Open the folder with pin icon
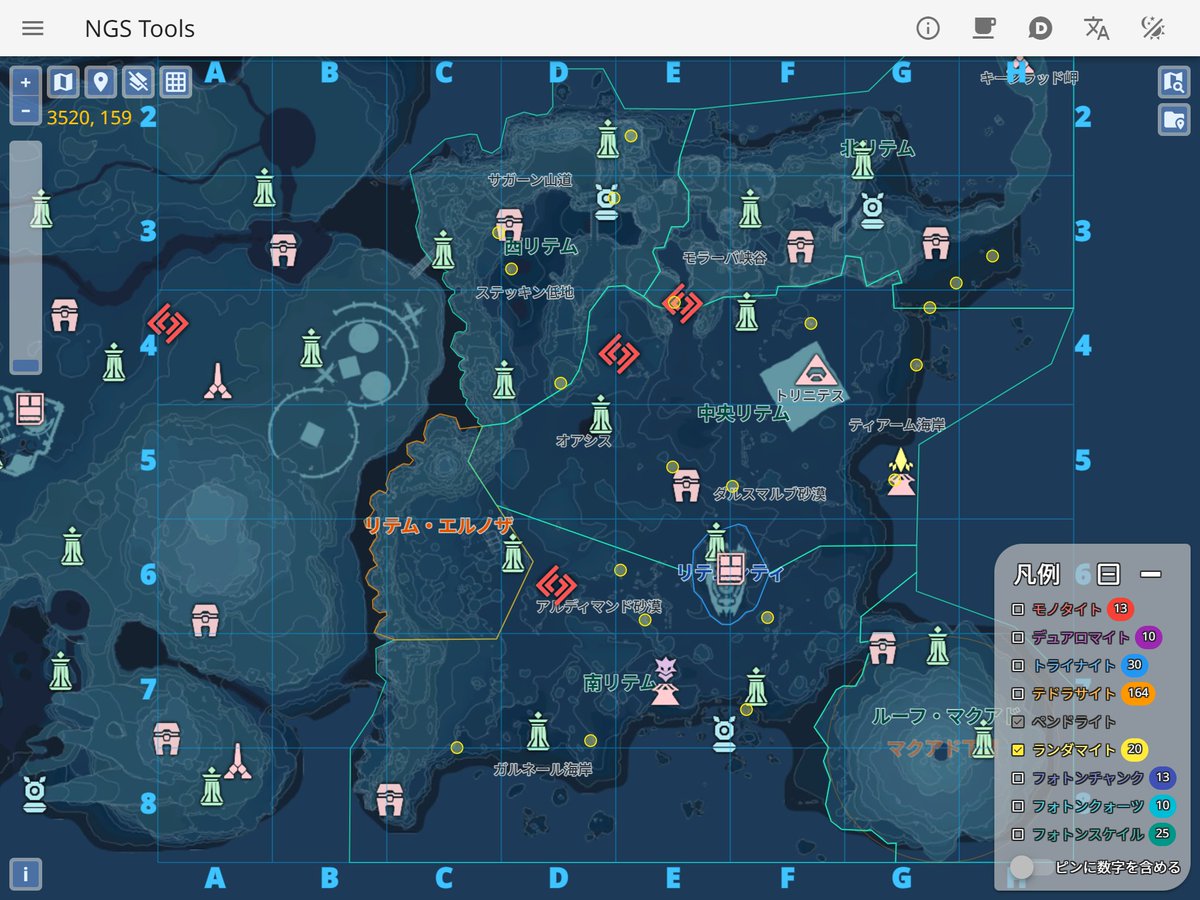The height and width of the screenshot is (900, 1200). pyautogui.click(x=1174, y=120)
